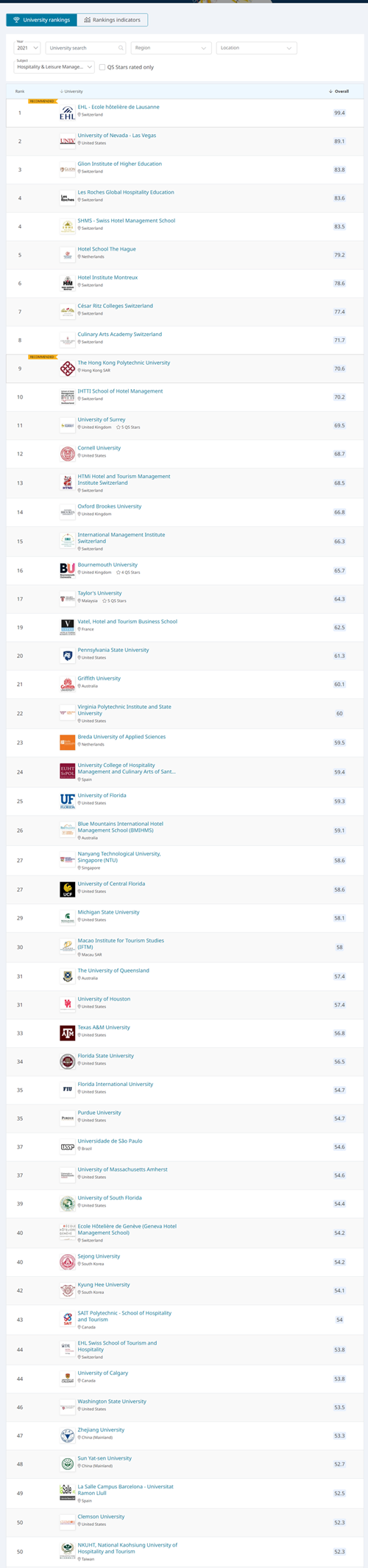Click the University of Florida UF logo
The height and width of the screenshot is (1568, 368).
[68, 801]
